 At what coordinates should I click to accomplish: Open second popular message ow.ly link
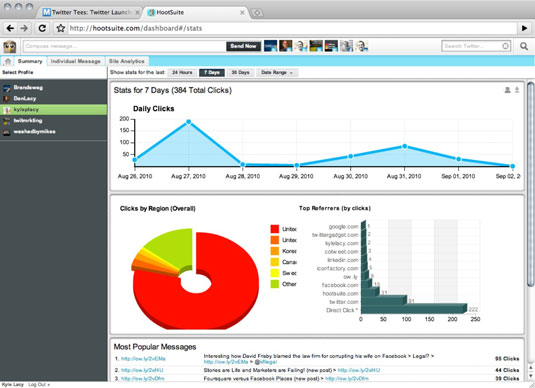click(142, 370)
